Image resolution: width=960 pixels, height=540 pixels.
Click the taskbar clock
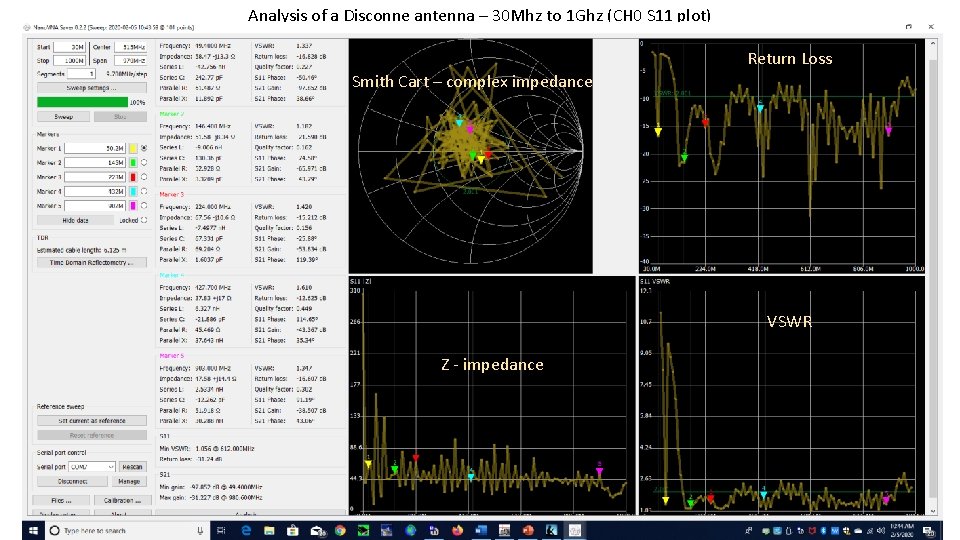click(901, 530)
